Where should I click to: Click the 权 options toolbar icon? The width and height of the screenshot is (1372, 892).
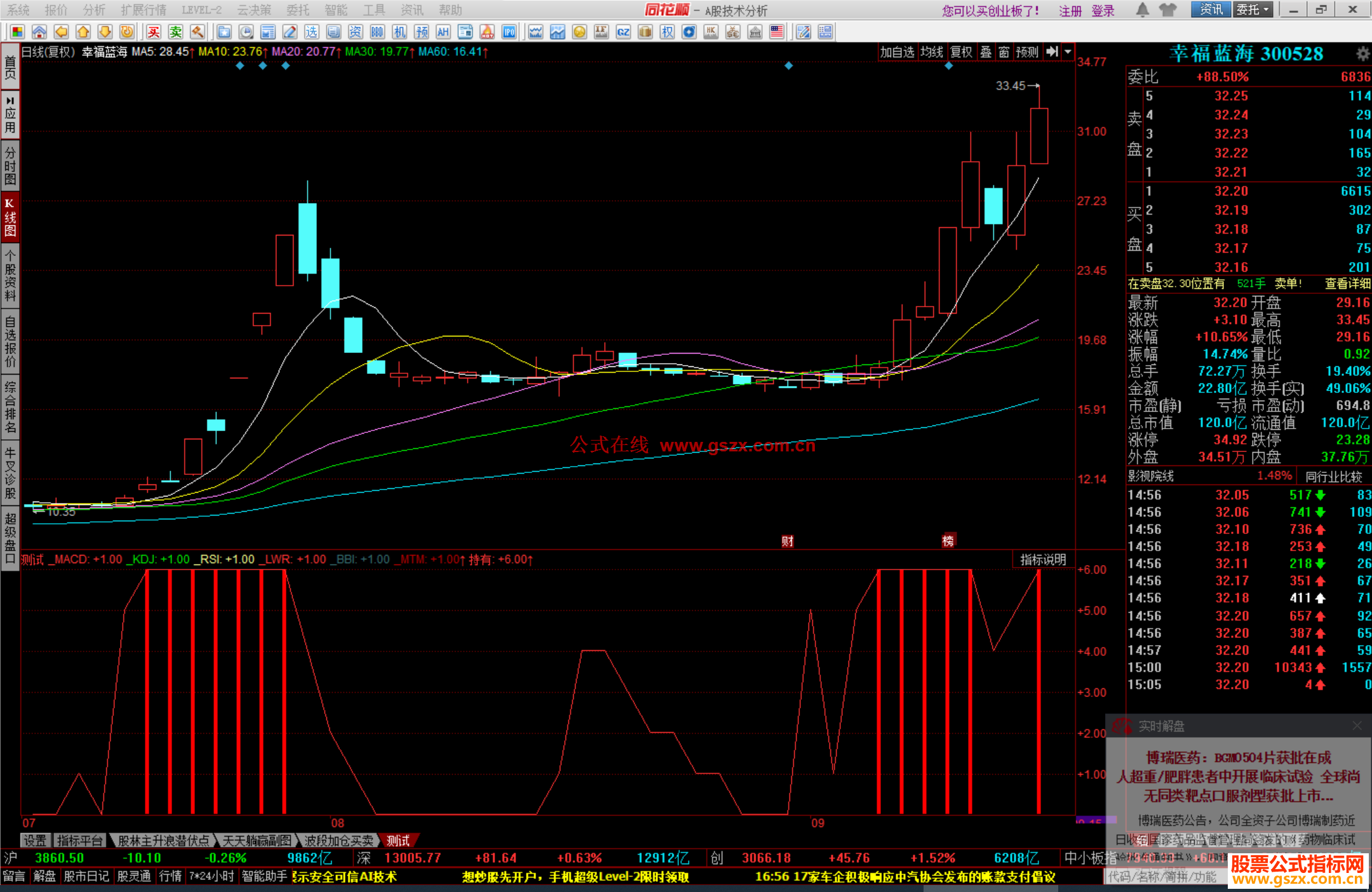click(668, 32)
